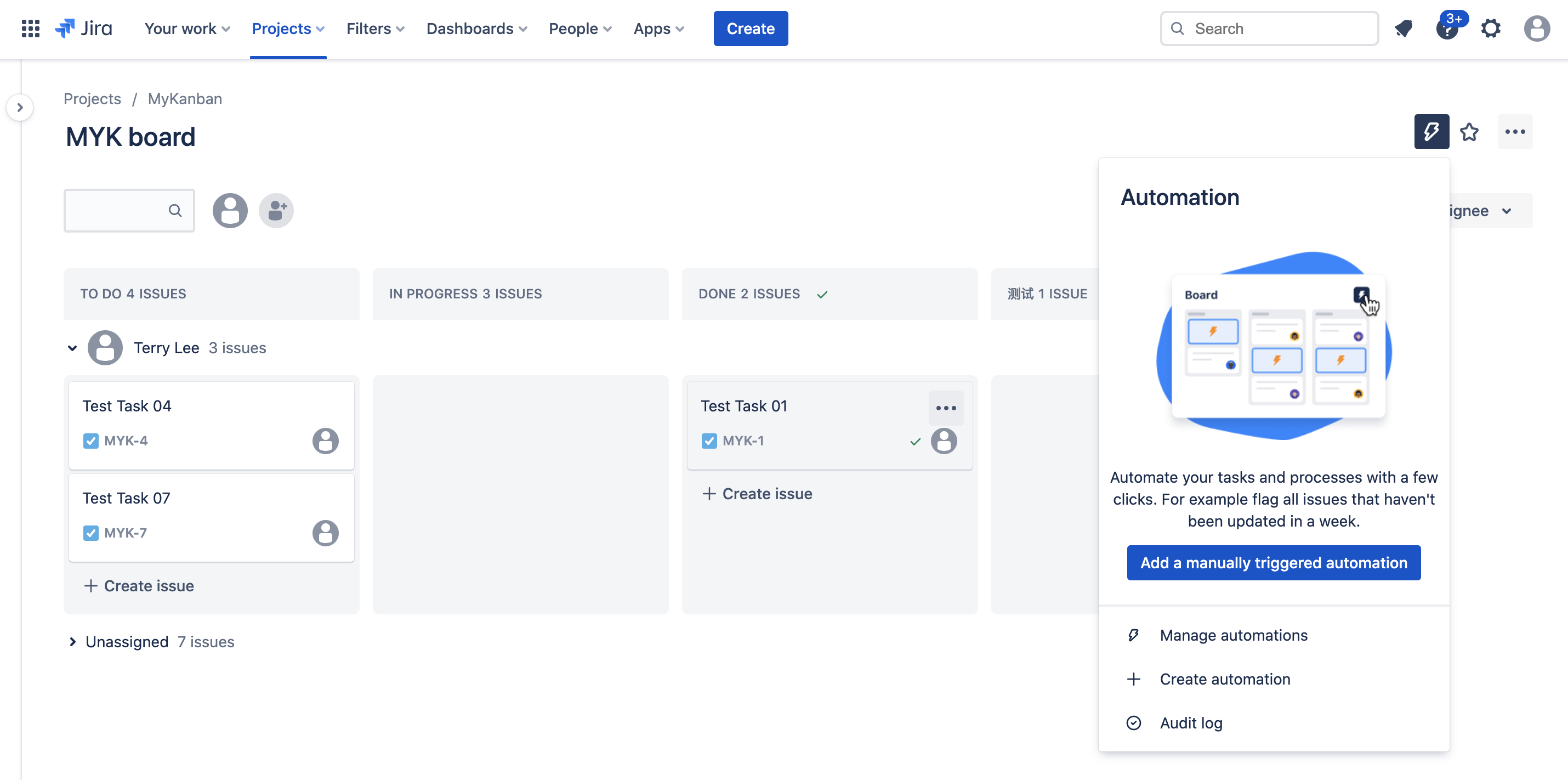Click the MYK-1 task type checkbox icon
Image resolution: width=1568 pixels, height=780 pixels.
coord(709,441)
